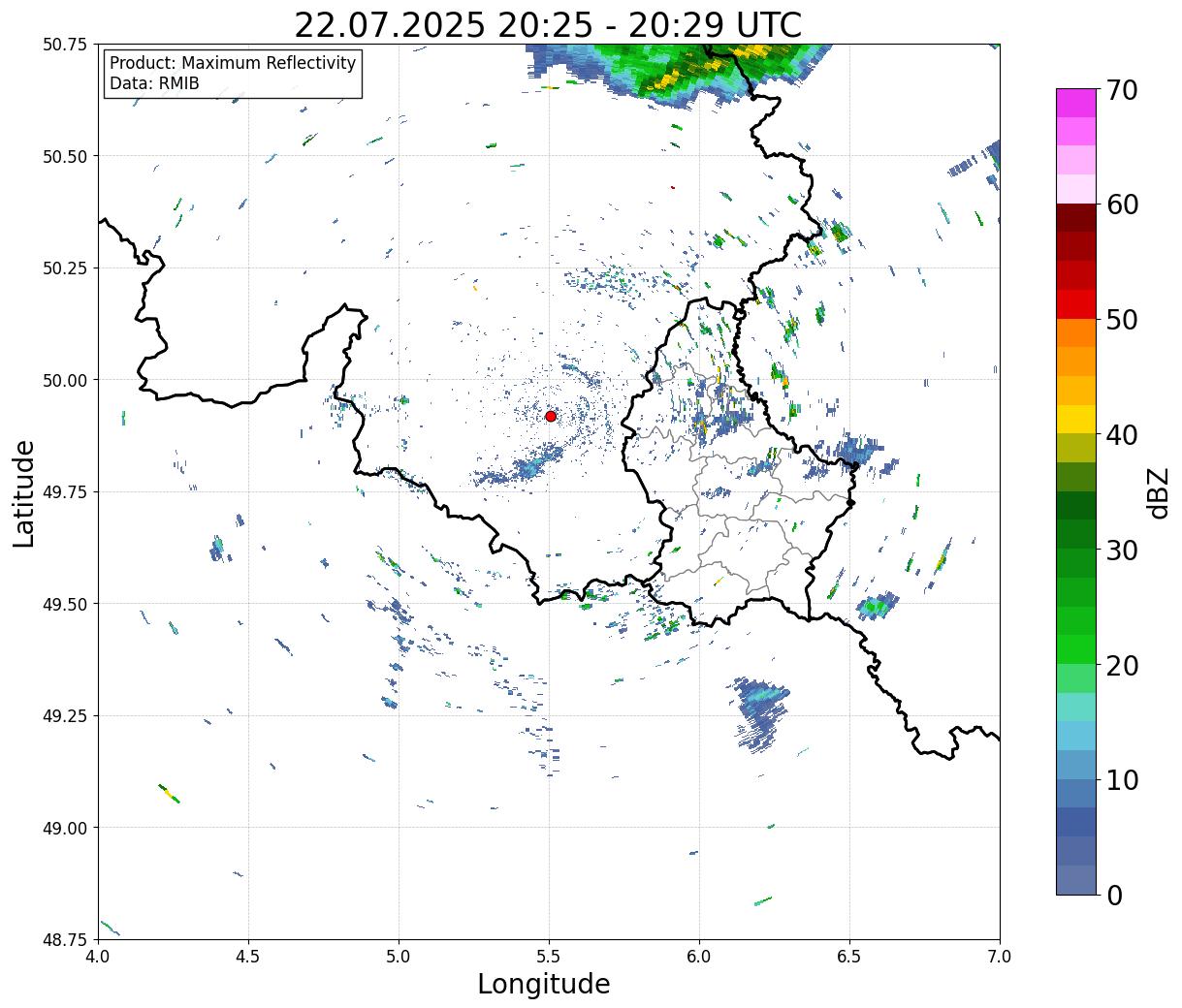Click the longitude tick label 4.5
The height and width of the screenshot is (1008, 1182).
[x=248, y=957]
